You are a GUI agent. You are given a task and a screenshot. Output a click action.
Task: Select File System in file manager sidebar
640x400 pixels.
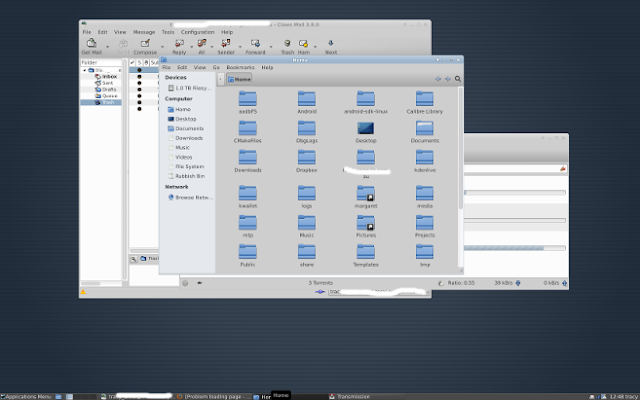click(186, 167)
